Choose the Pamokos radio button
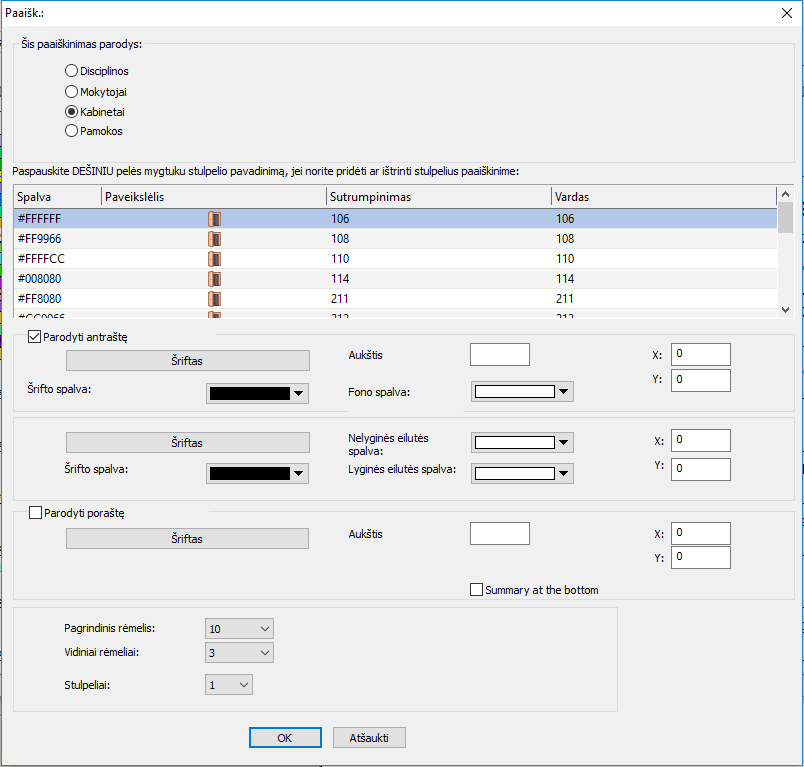The height and width of the screenshot is (767, 804). pyautogui.click(x=71, y=130)
